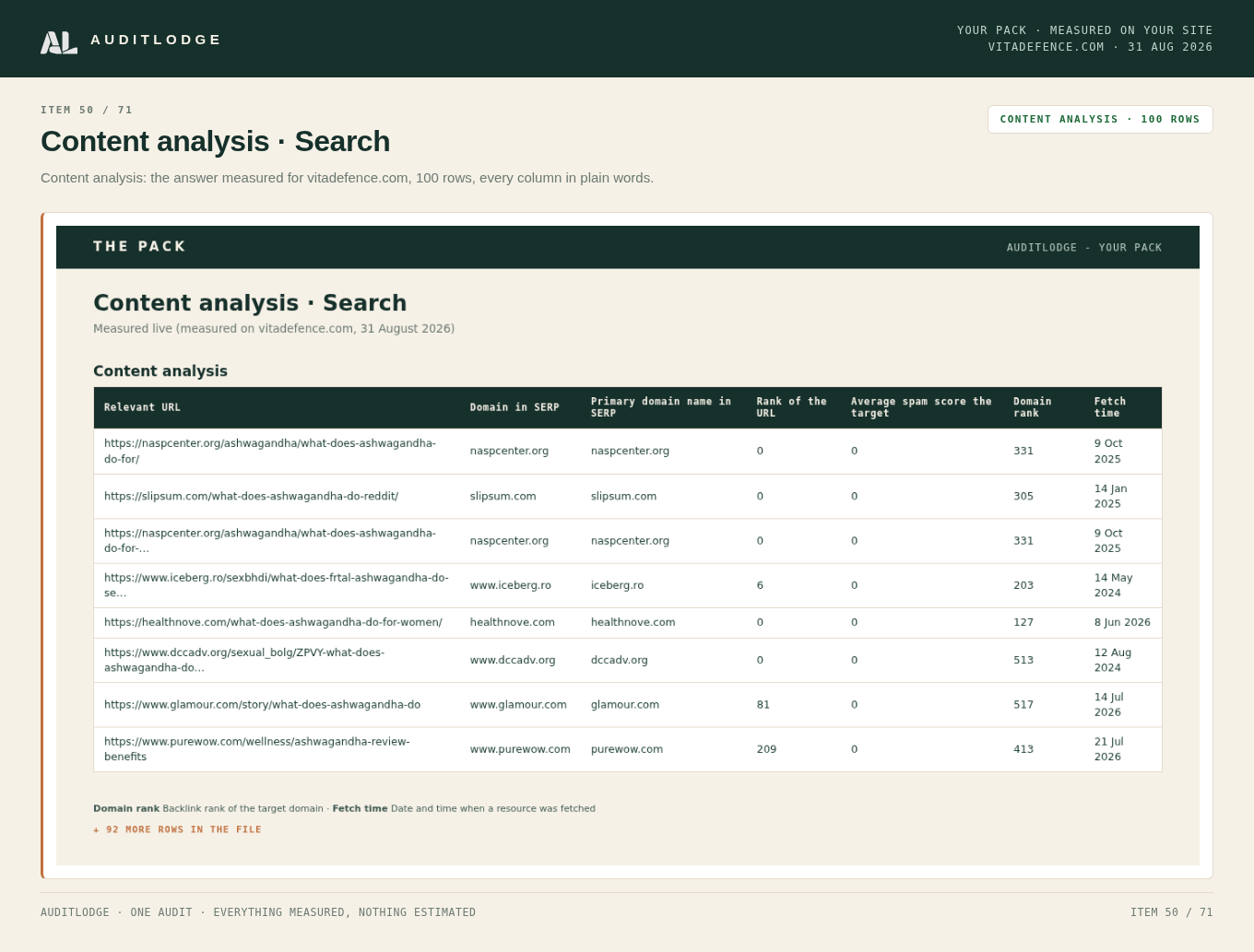The width and height of the screenshot is (1254, 952).
Task: Click the AuditLodge logo icon
Action: pos(59,42)
